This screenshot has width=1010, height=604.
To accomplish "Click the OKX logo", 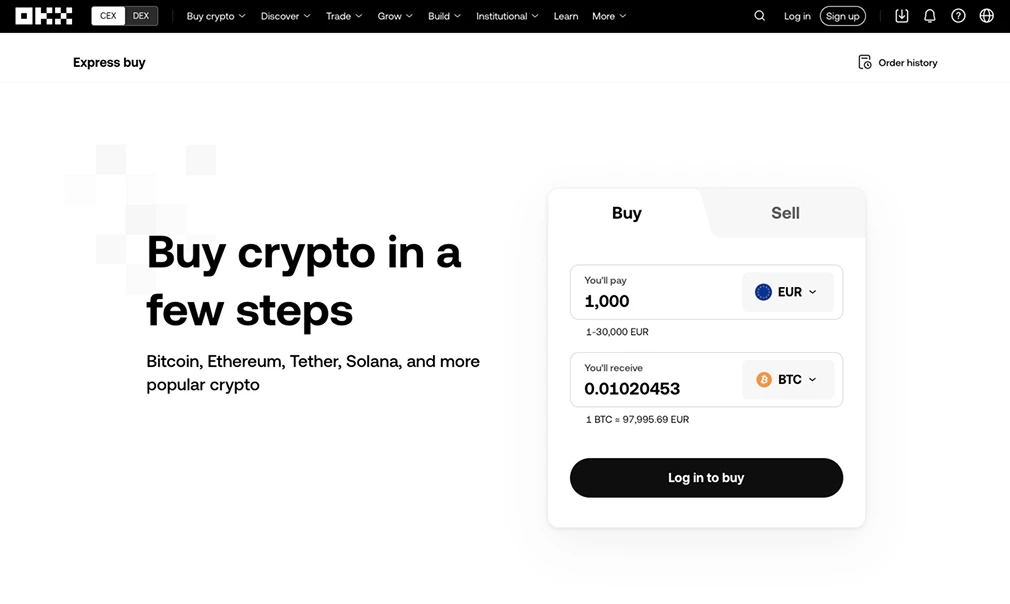I will 44,16.
